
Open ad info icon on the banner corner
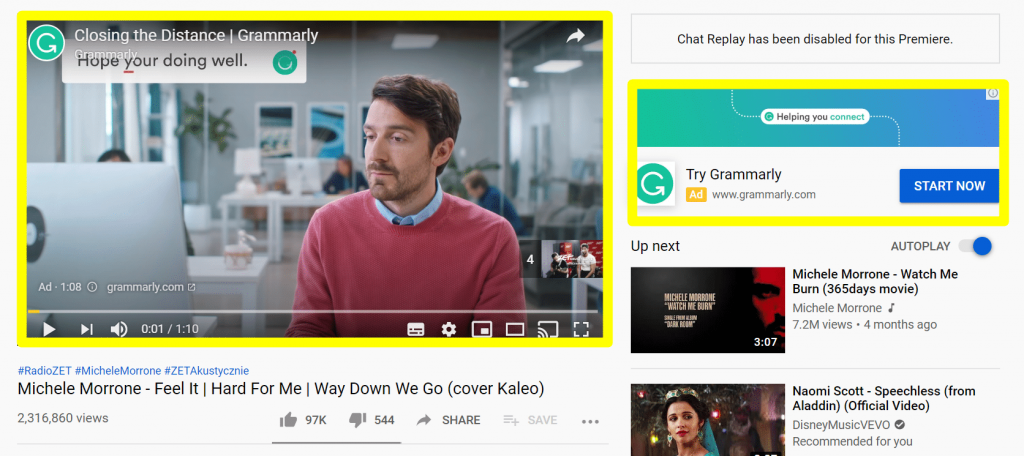point(993,93)
